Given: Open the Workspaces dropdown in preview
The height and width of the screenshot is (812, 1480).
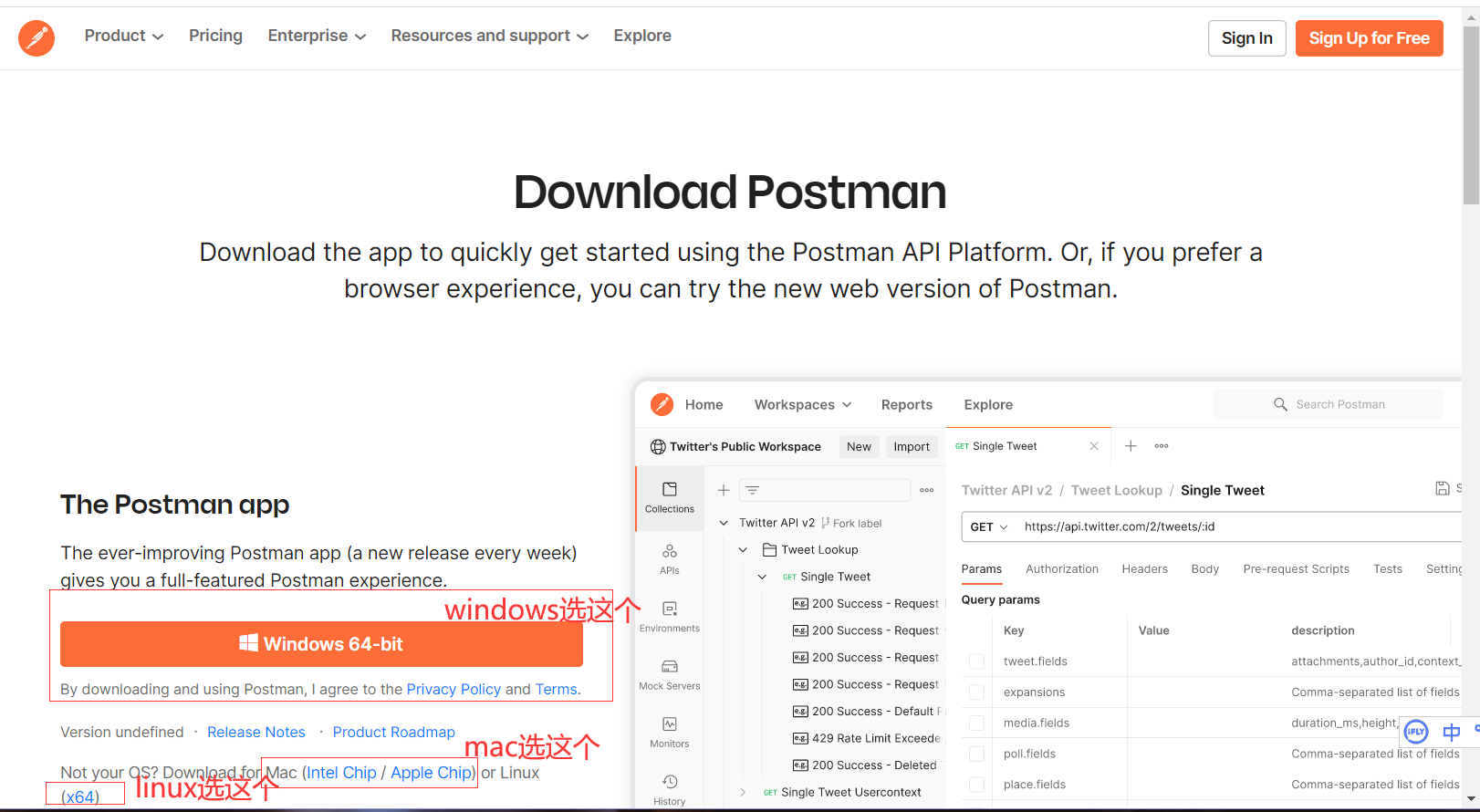Looking at the screenshot, I should click(x=803, y=404).
